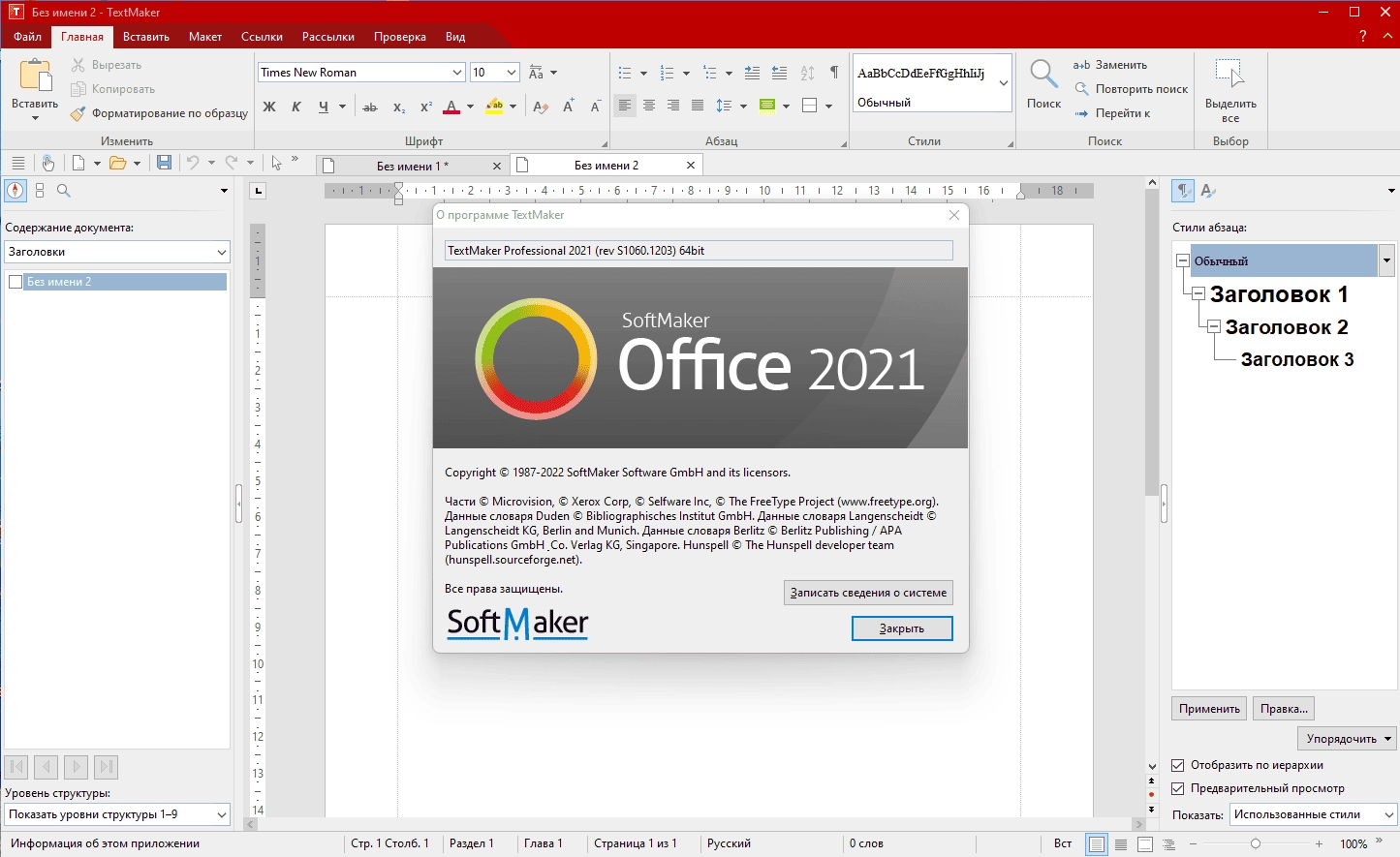This screenshot has width=1400, height=857.
Task: Toggle italic formatting (К)
Action: pyautogui.click(x=296, y=107)
